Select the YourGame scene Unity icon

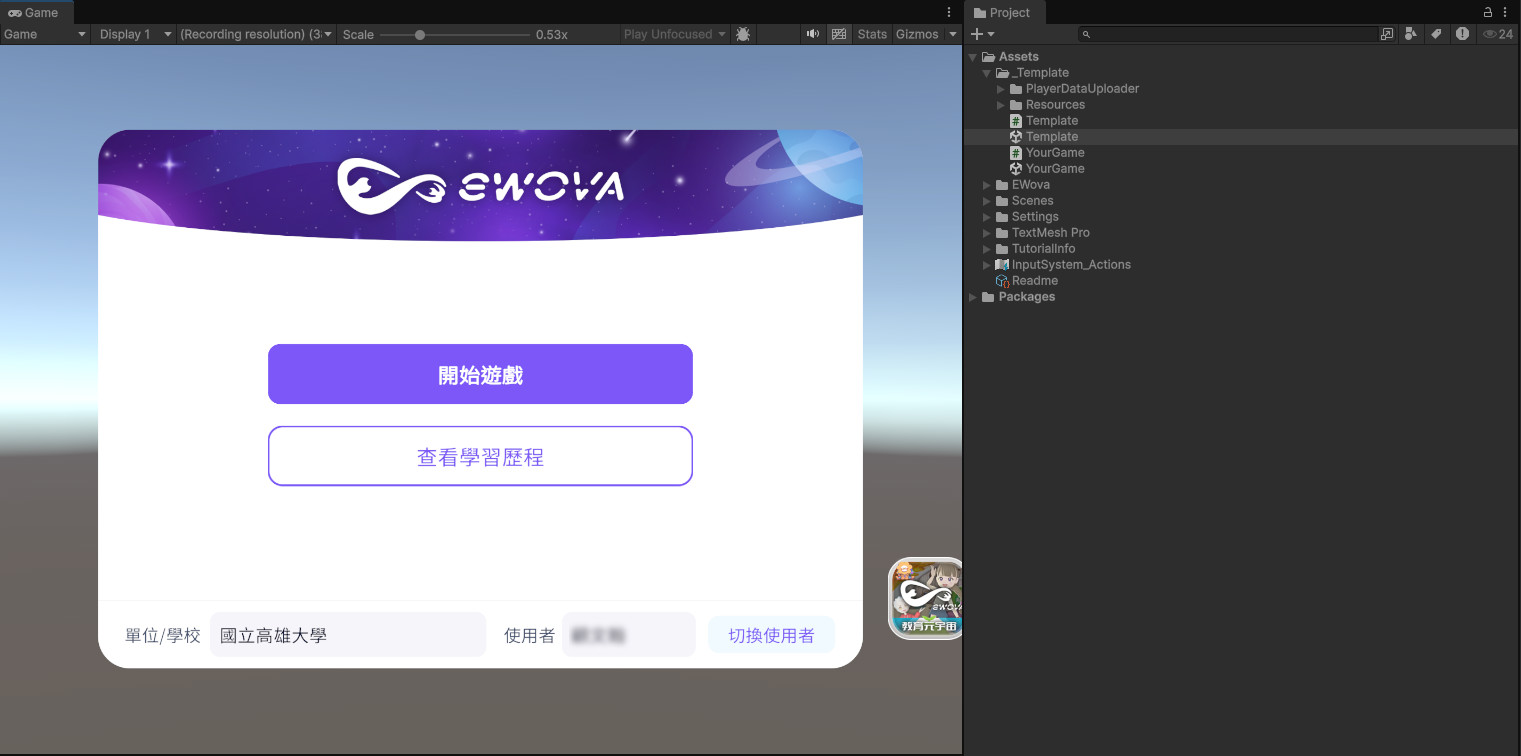point(1016,169)
